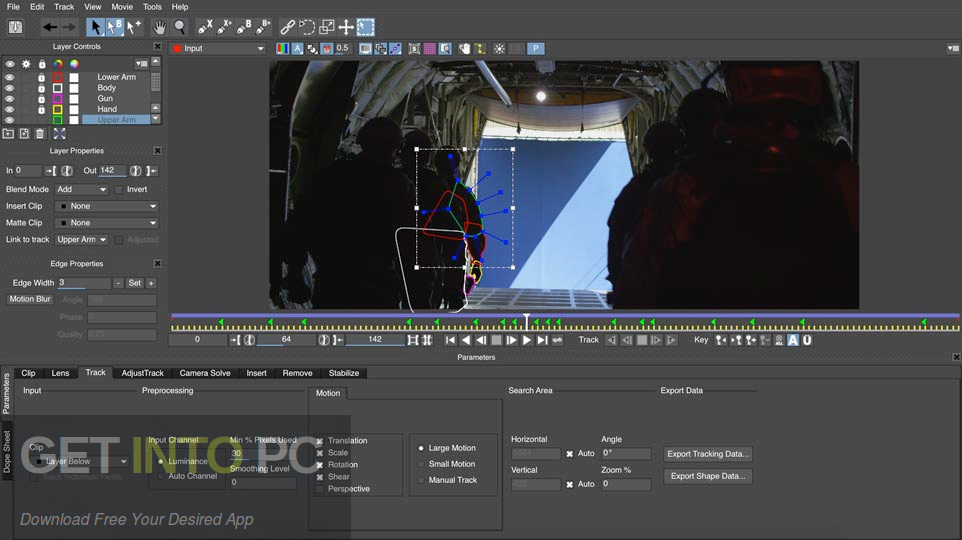Select the magnifier zoom tool

pyautogui.click(x=180, y=27)
